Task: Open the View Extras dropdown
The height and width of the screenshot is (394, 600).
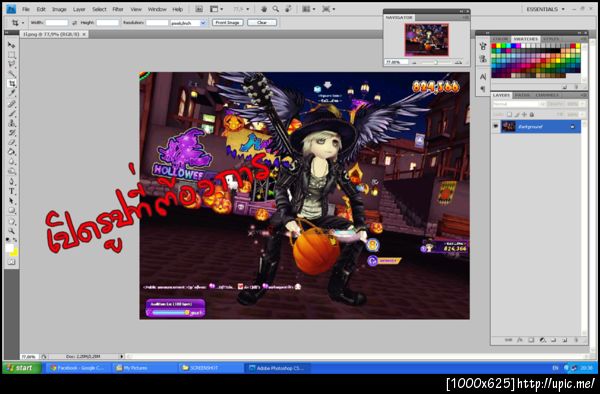Action: point(216,9)
